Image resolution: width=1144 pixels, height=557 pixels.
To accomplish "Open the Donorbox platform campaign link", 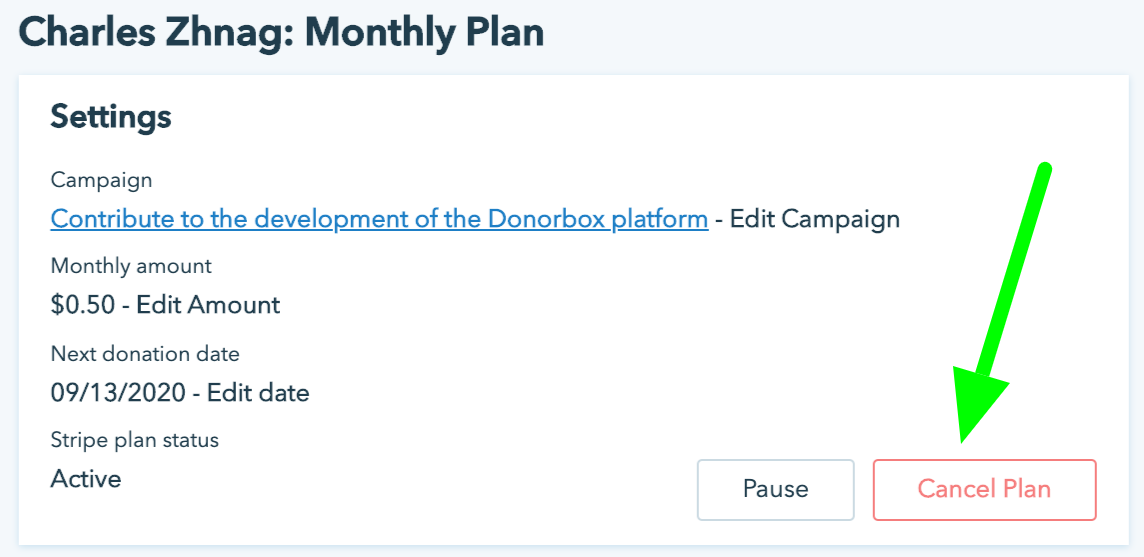I will click(379, 218).
